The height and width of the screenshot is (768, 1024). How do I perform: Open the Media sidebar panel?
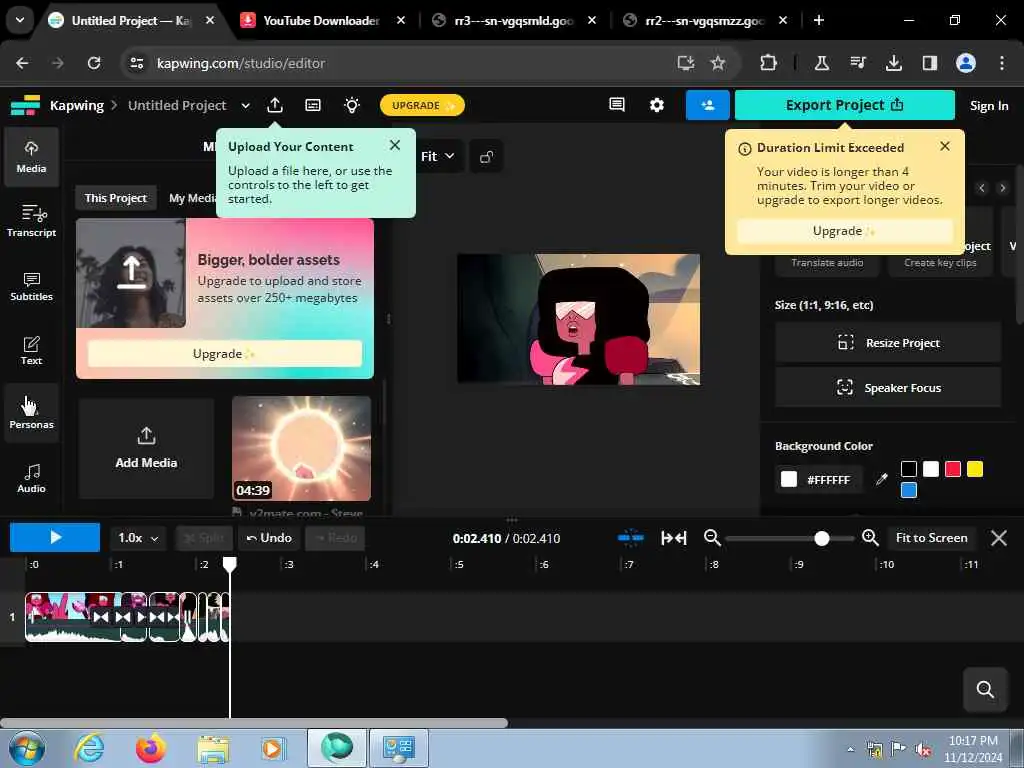click(31, 157)
